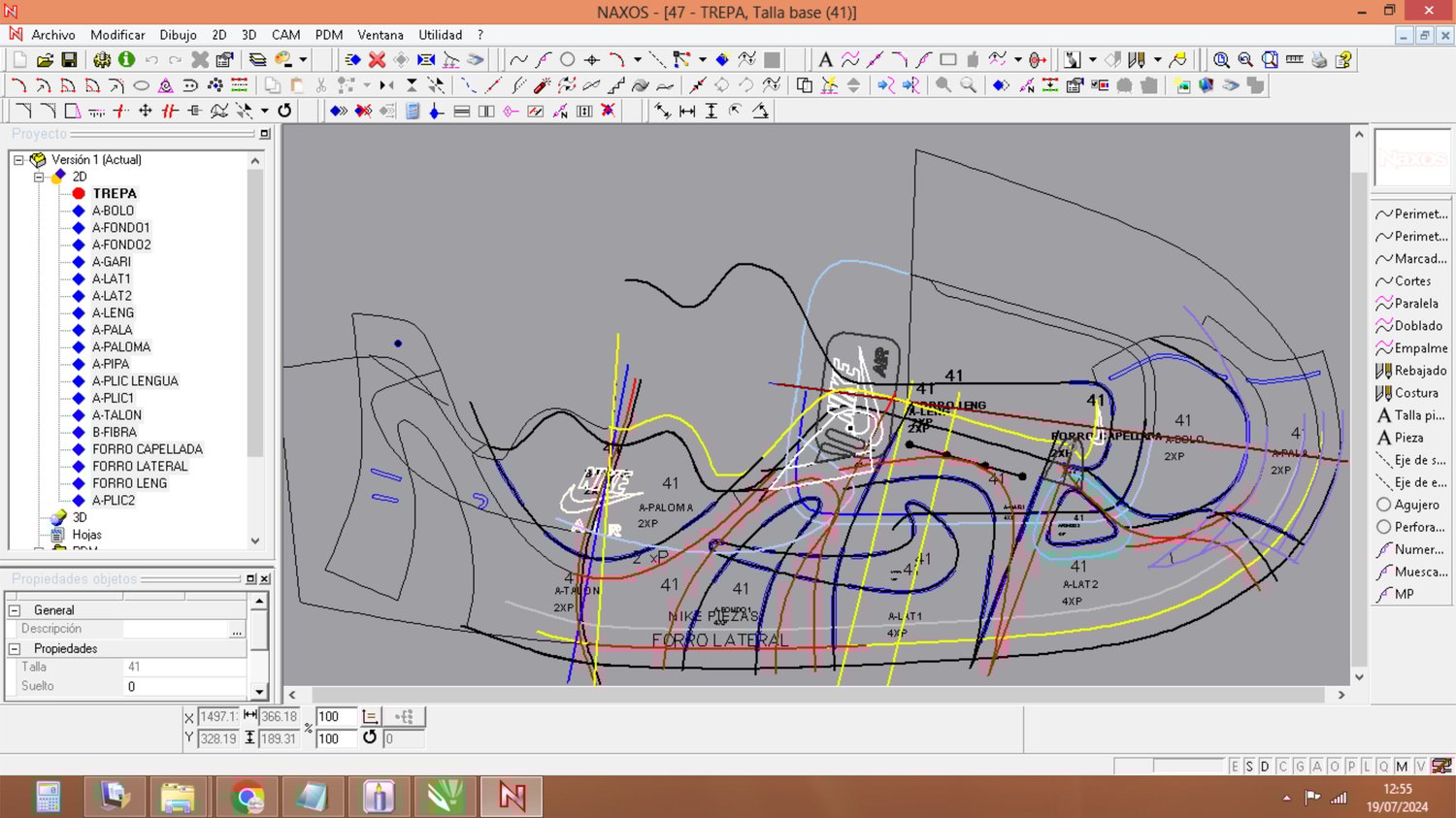Click the X coordinate input field

click(217, 717)
